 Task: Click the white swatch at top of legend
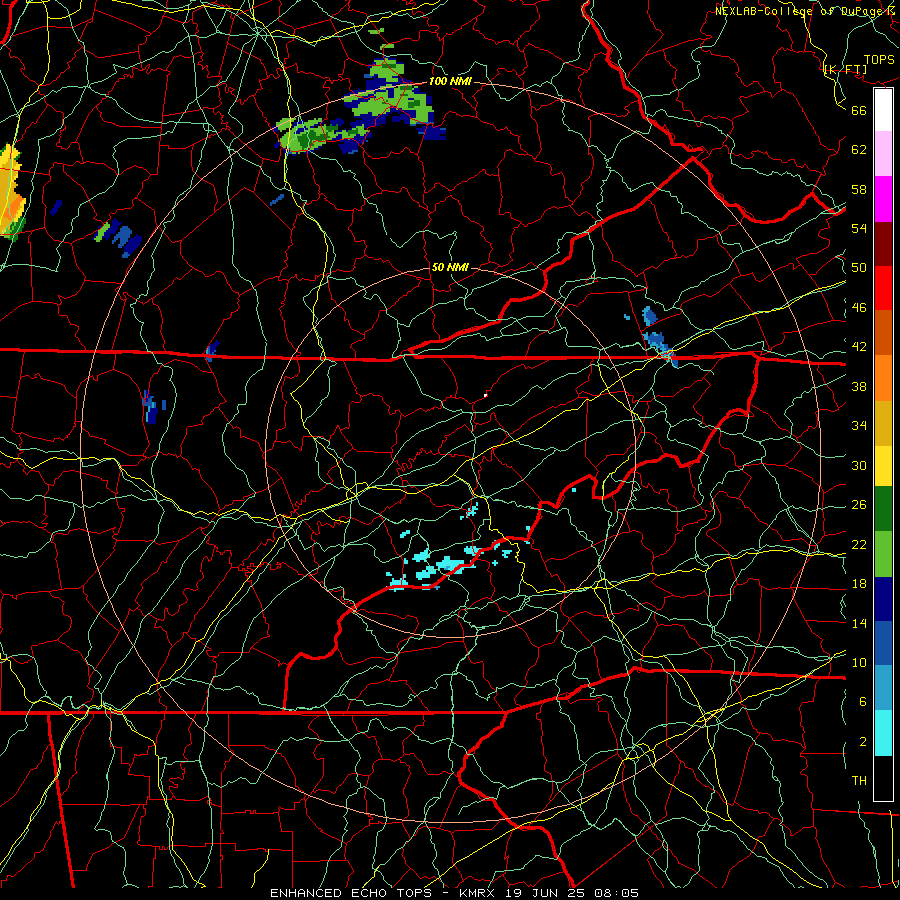(883, 110)
